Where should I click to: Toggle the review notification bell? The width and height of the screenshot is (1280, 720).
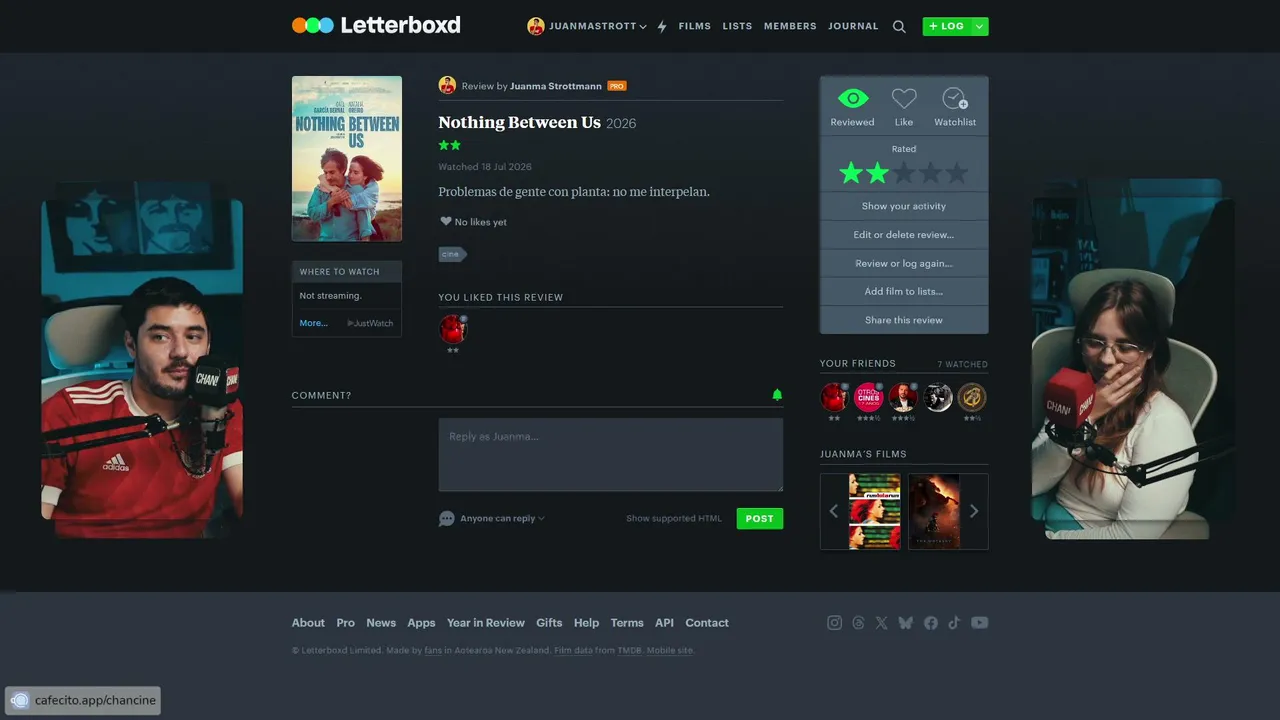777,395
